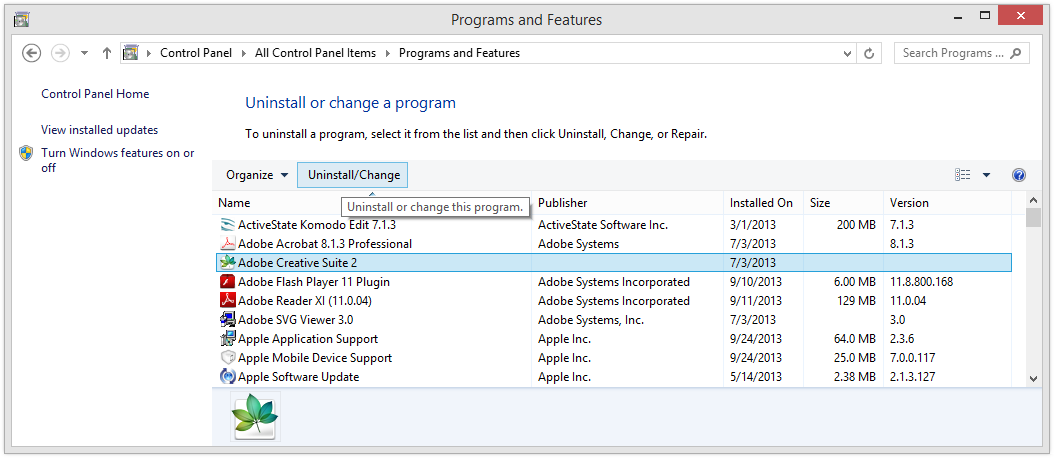This screenshot has height=458, width=1054.
Task: Click the Back navigation arrow
Action: click(x=31, y=53)
